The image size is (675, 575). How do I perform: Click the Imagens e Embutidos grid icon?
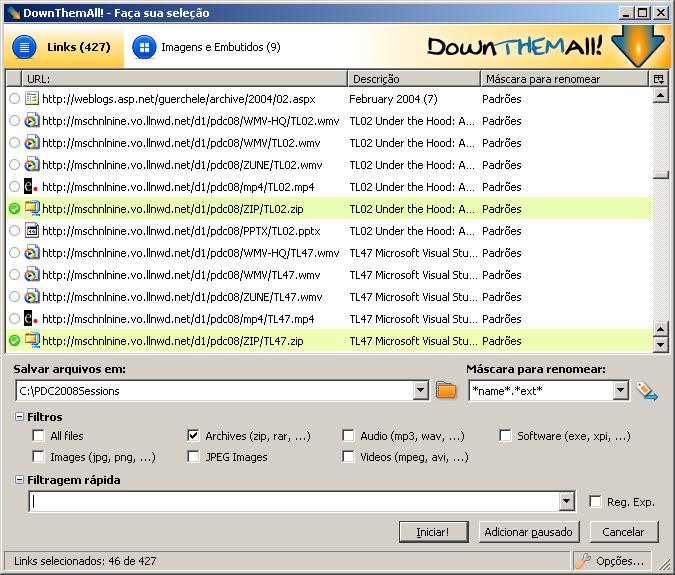click(x=144, y=47)
